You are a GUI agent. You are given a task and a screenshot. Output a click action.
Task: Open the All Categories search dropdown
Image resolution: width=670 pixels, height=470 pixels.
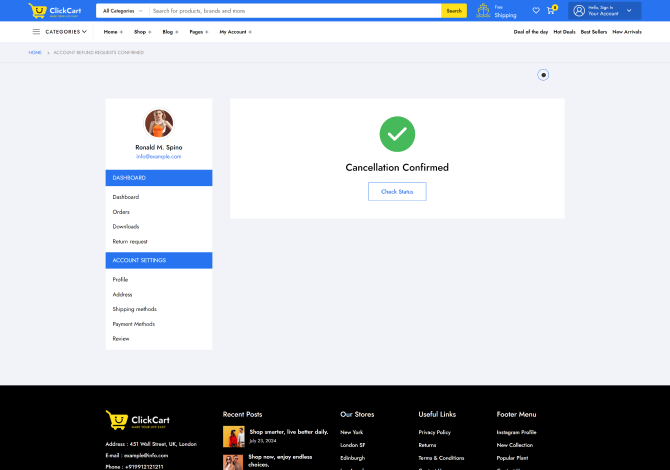click(x=122, y=11)
